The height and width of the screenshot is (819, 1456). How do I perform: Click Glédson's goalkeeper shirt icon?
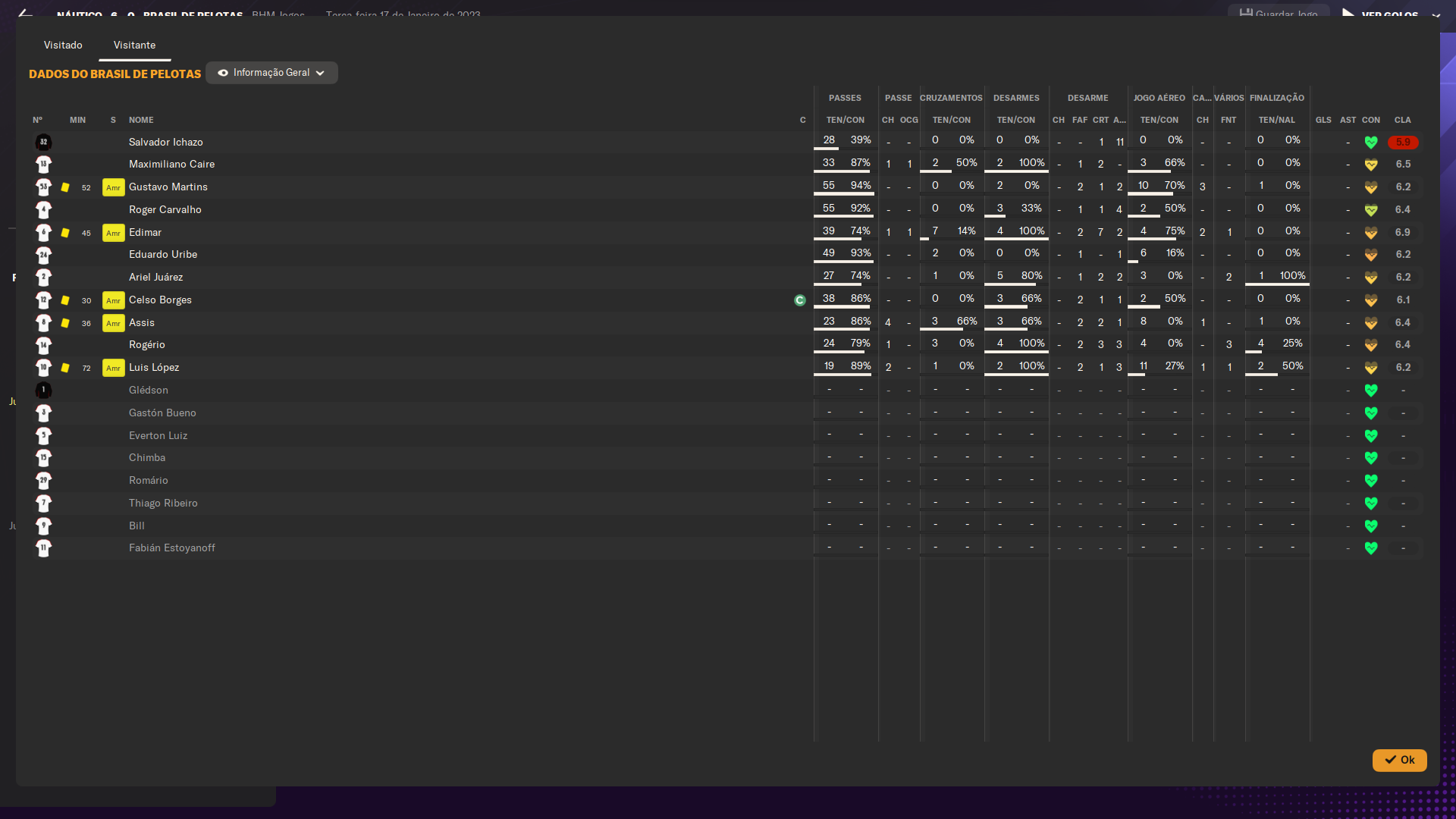pos(43,391)
